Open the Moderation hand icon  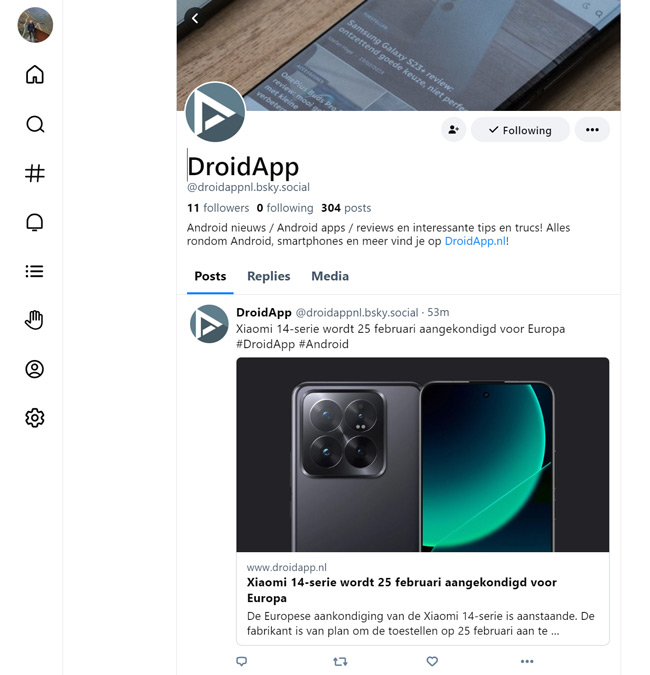[35, 320]
